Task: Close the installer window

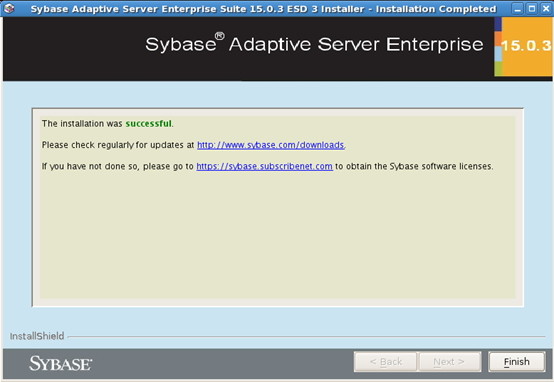Action: (546, 8)
